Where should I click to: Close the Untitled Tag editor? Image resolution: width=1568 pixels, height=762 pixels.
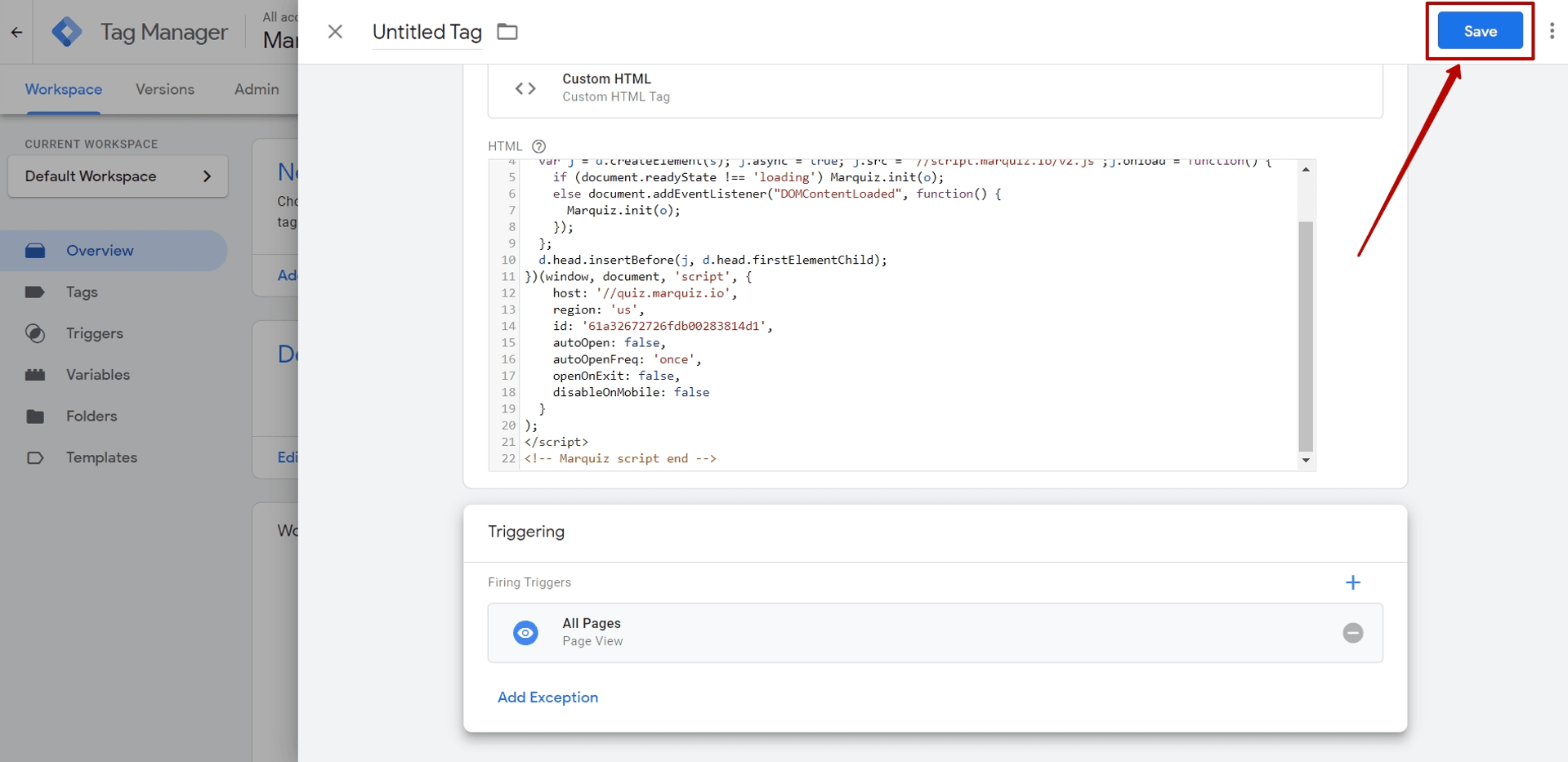[x=335, y=31]
